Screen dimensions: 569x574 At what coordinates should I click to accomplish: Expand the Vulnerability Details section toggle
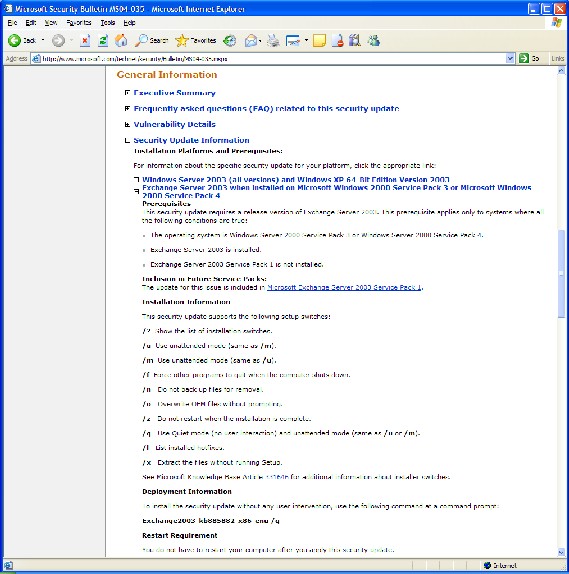pyautogui.click(x=127, y=124)
